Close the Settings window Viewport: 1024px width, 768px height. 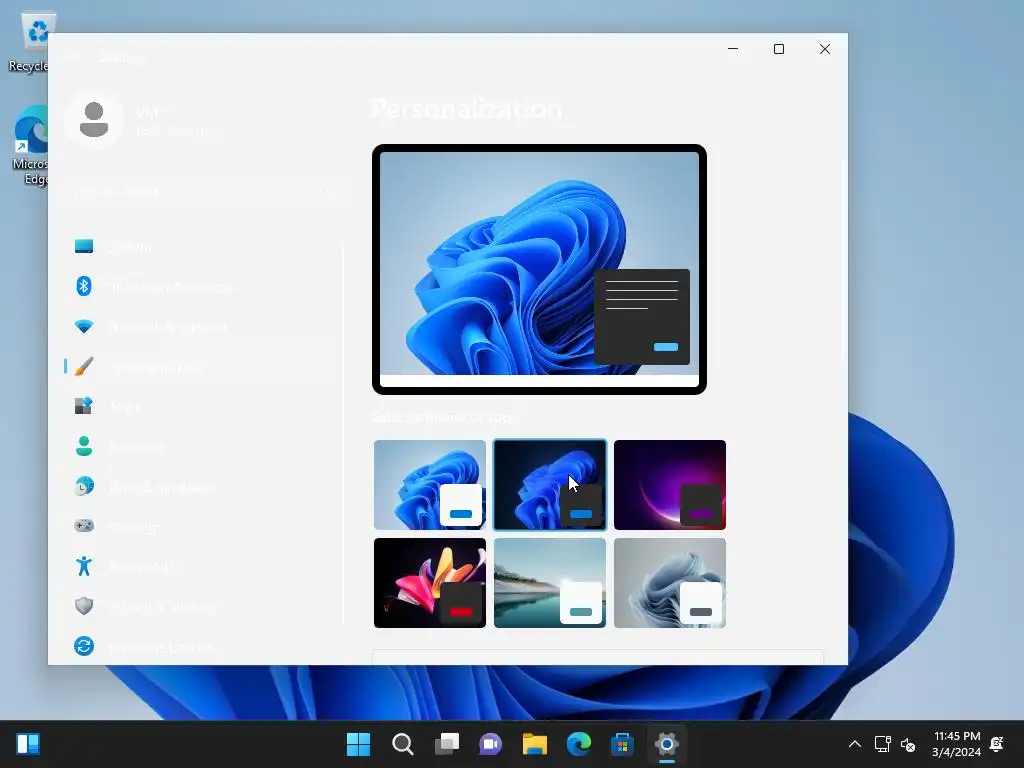click(825, 49)
